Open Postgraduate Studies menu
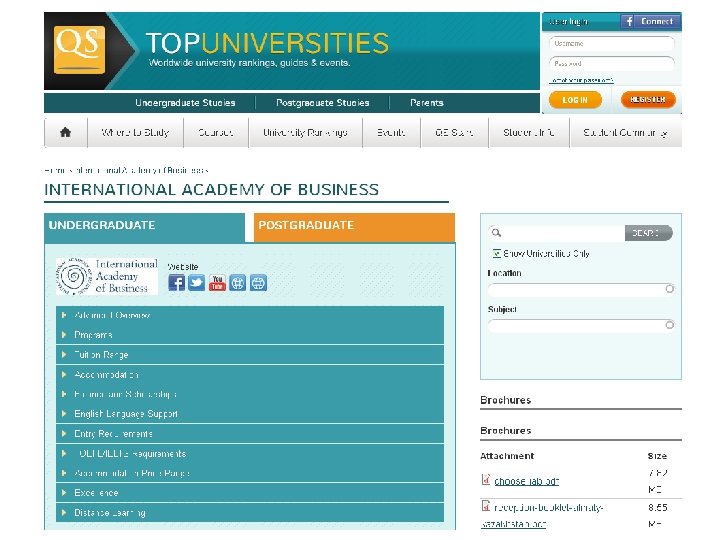 322,102
